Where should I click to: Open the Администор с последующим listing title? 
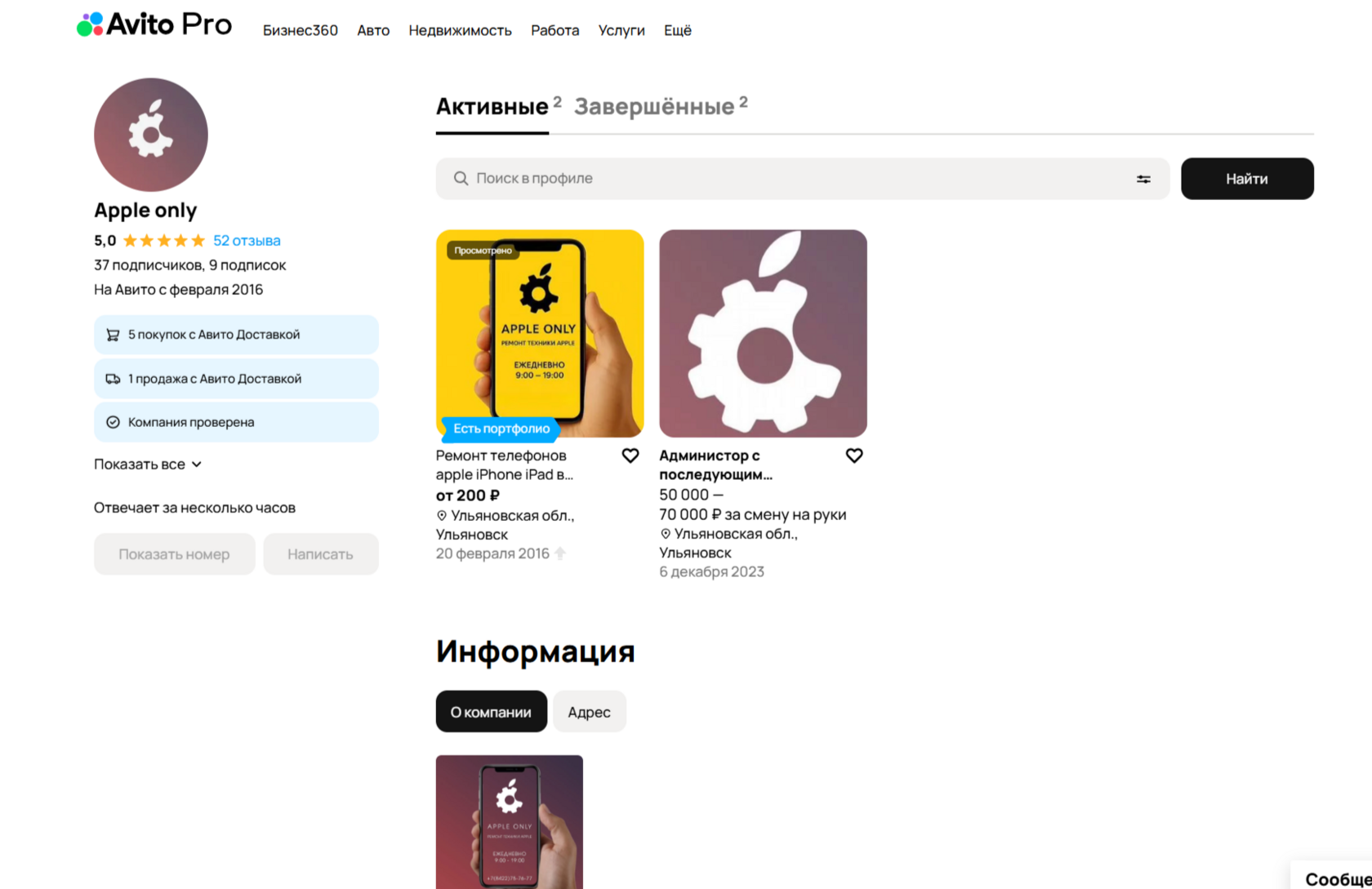[716, 465]
